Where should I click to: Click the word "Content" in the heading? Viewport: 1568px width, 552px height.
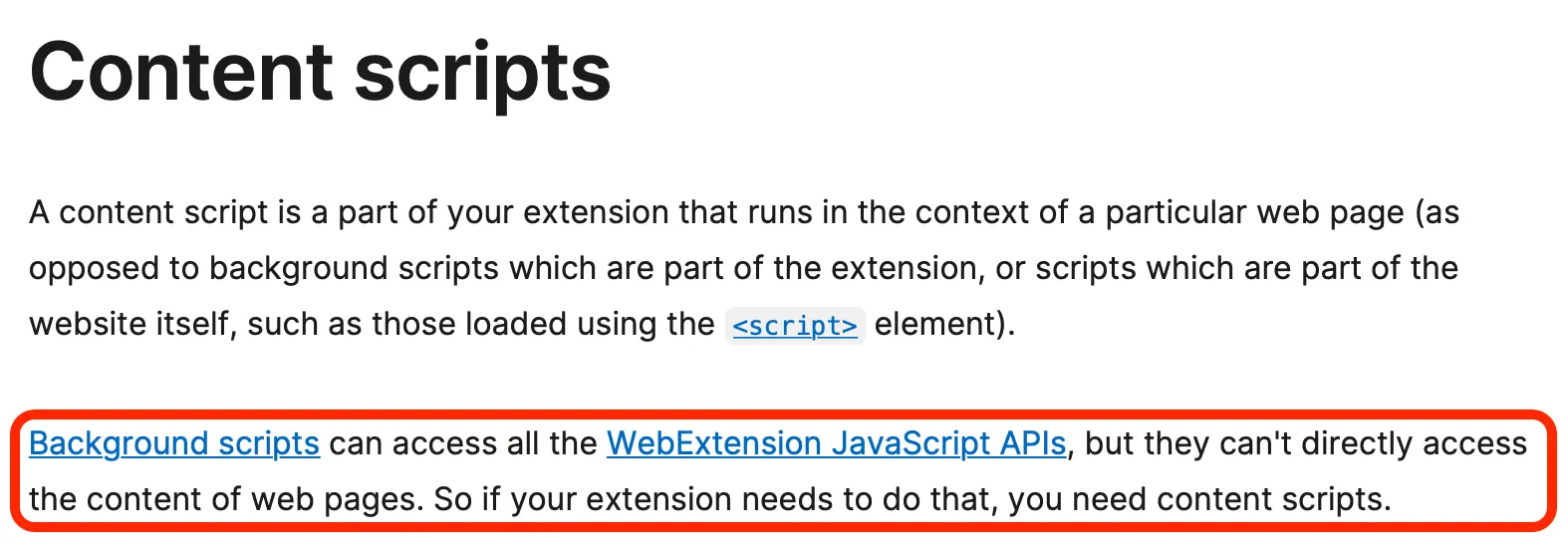click(x=181, y=72)
